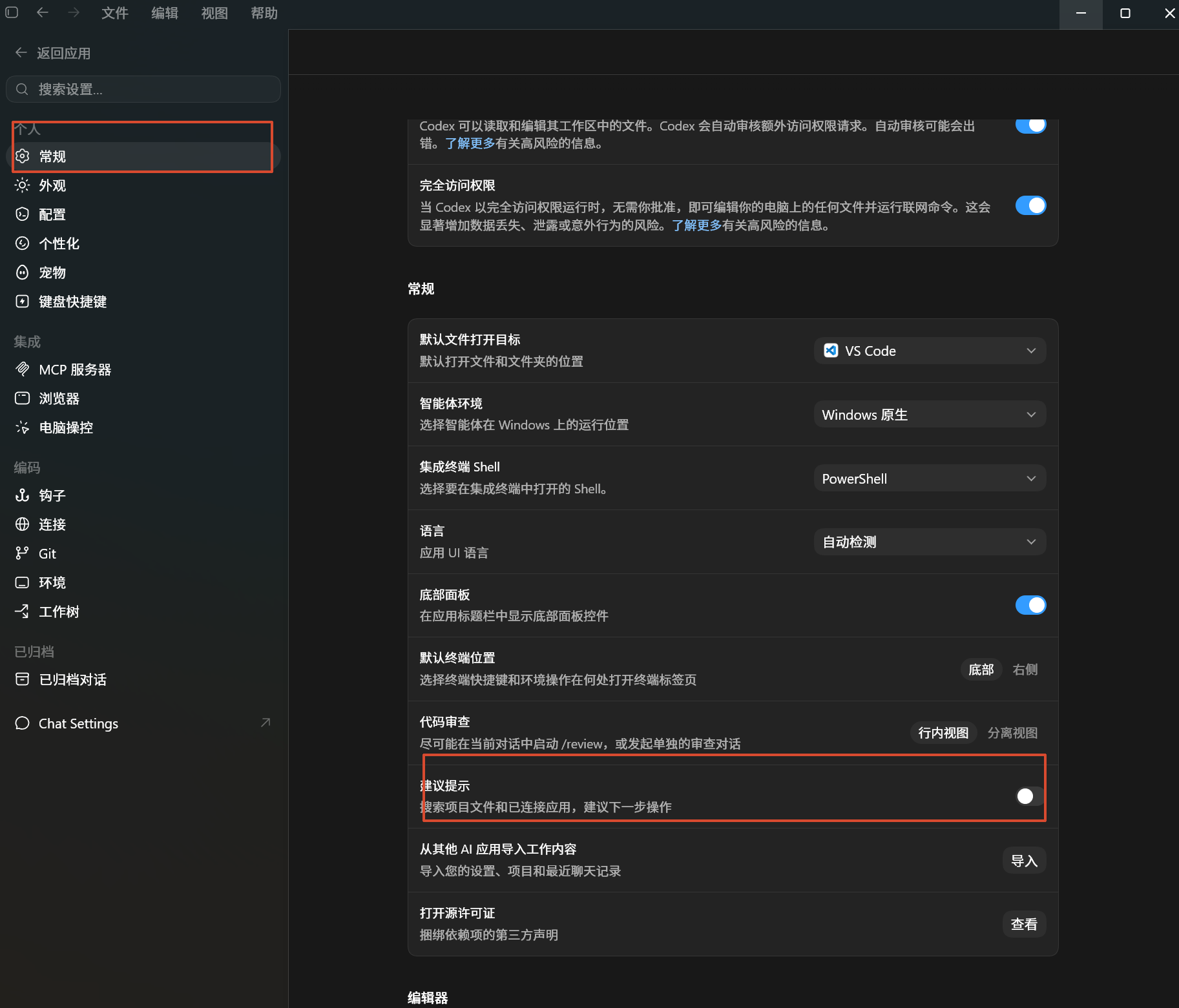1179x1008 pixels.
Task: Click the 已归档对话 archive icon
Action: pyautogui.click(x=22, y=679)
